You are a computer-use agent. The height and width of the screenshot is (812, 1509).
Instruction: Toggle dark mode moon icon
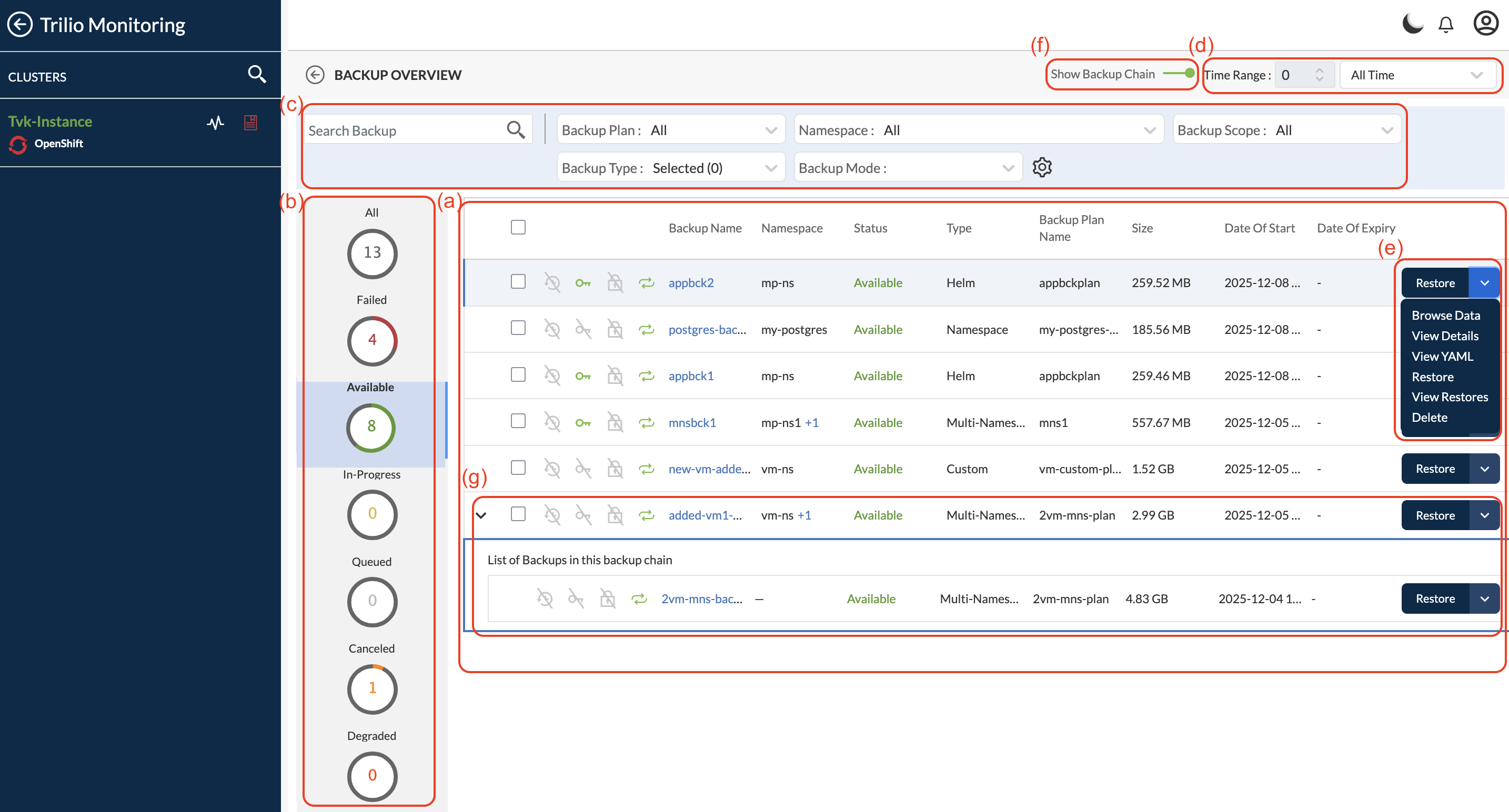click(x=1412, y=24)
